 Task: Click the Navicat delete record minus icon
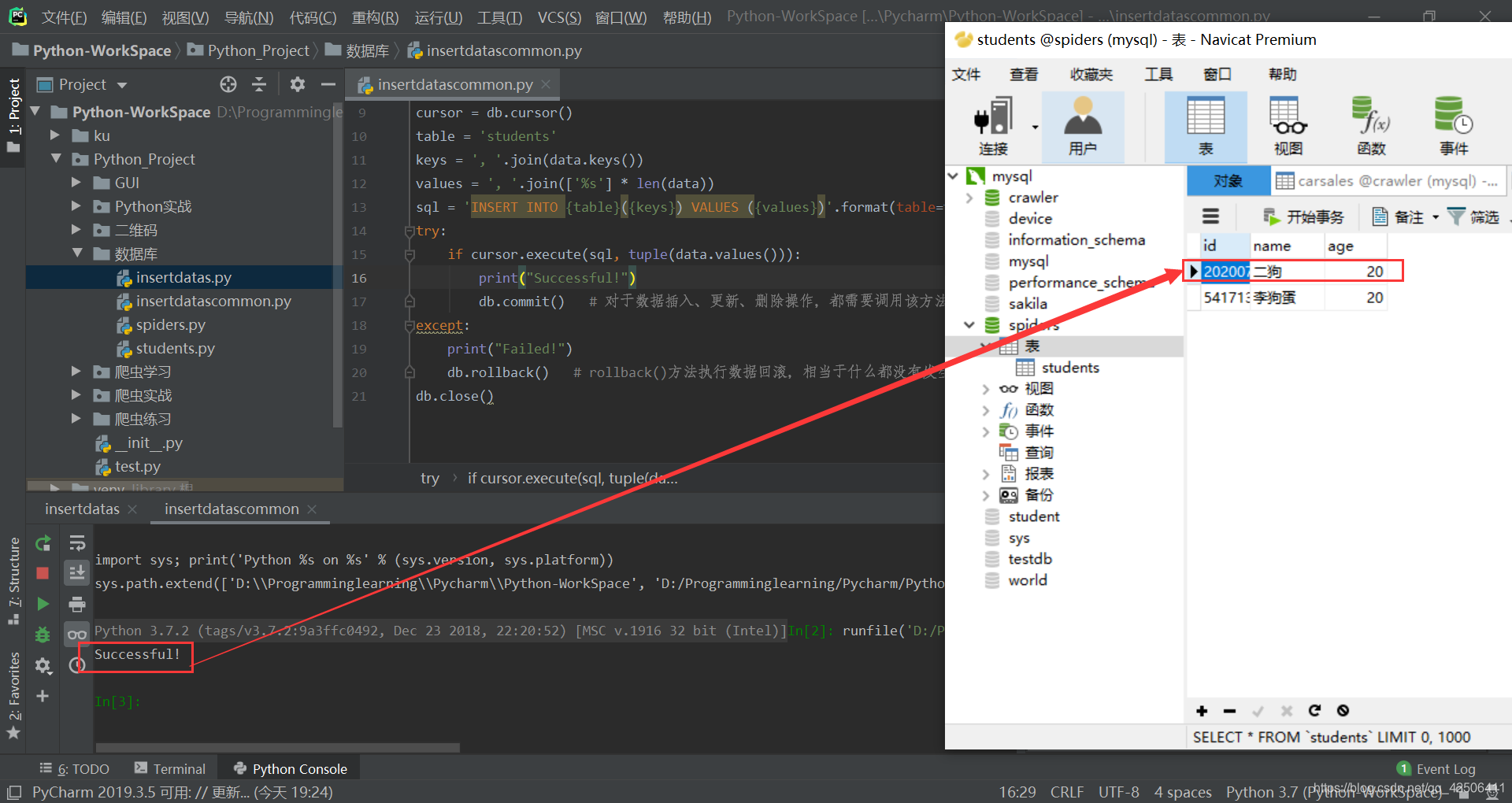pyautogui.click(x=1229, y=711)
